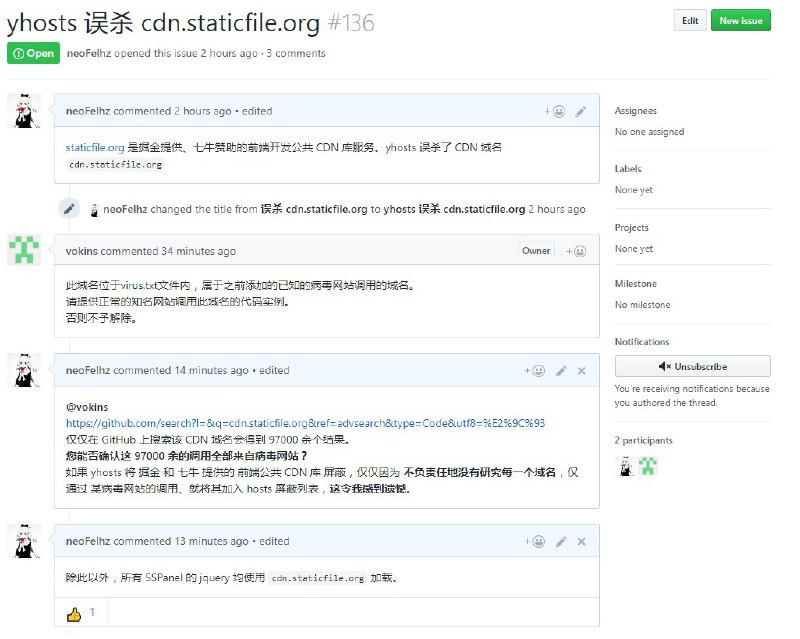Open neoFelhz's avatar on 14 minutes ago comment
Screen dimensions: 800x639
click(24, 370)
